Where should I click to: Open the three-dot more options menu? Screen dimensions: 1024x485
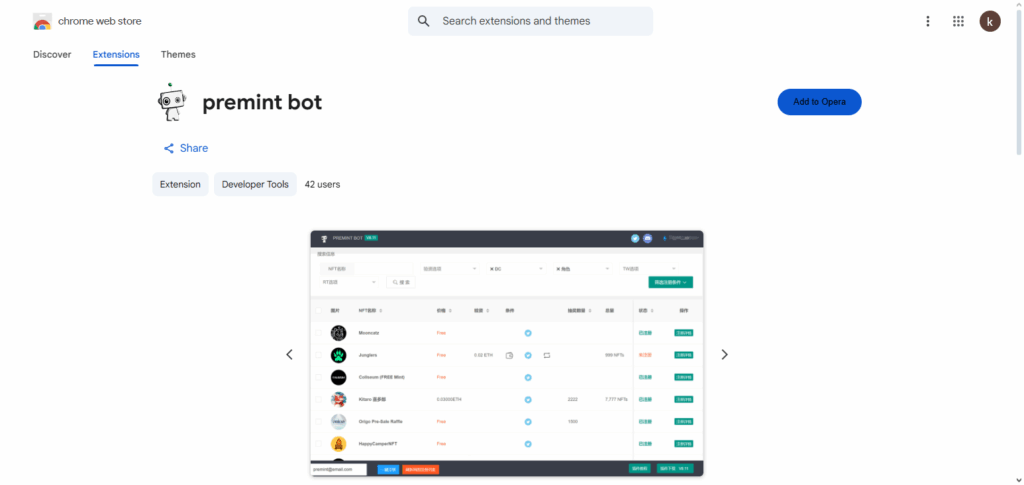(x=927, y=22)
